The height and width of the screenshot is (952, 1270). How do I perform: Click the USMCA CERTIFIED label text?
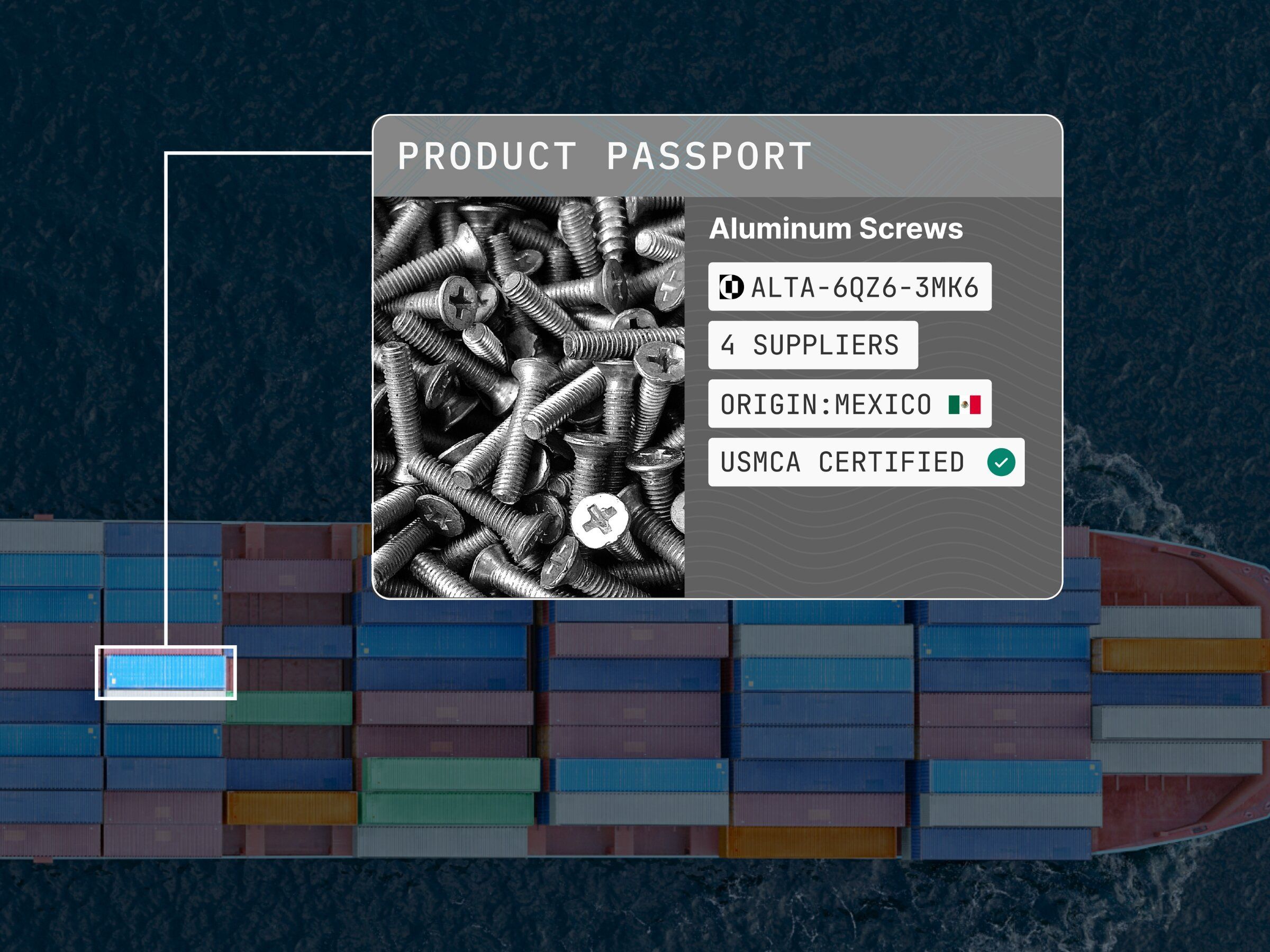point(842,463)
